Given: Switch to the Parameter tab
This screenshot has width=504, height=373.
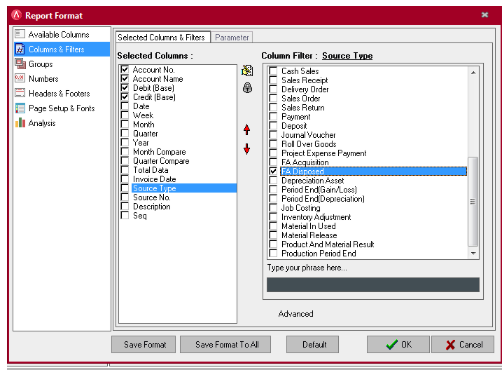Looking at the screenshot, I should pyautogui.click(x=232, y=37).
